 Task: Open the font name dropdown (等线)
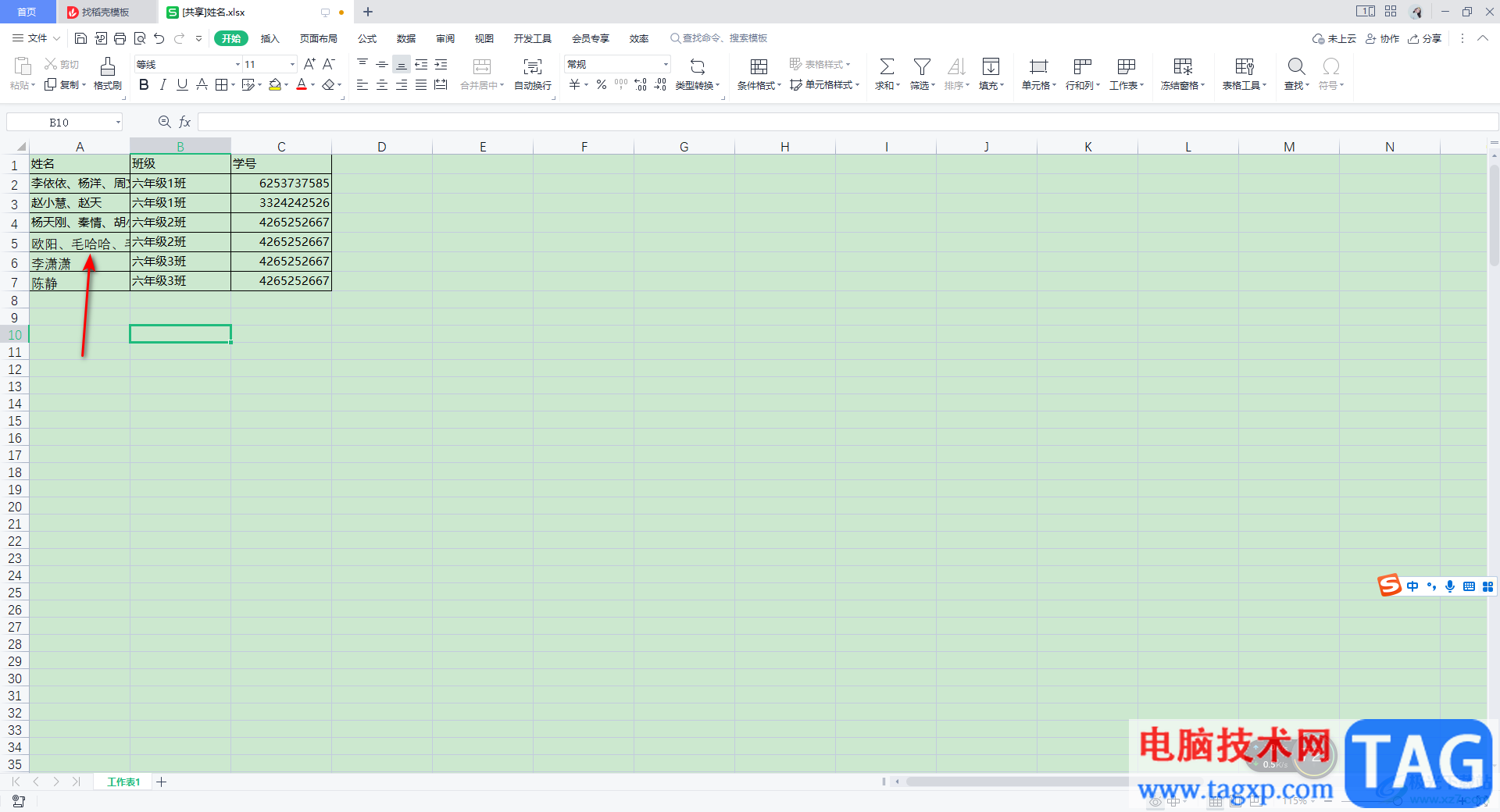coord(237,64)
